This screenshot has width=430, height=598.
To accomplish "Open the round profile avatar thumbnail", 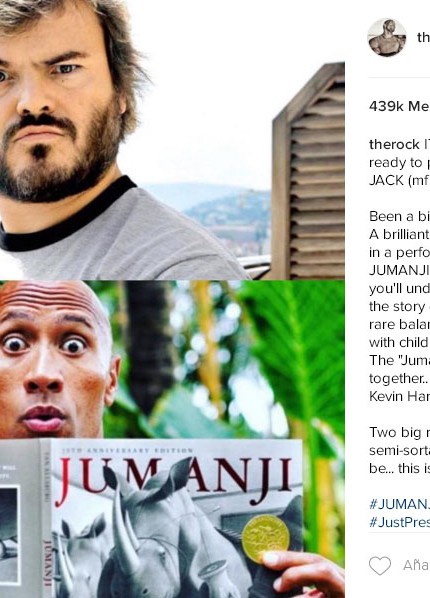I will 387,37.
